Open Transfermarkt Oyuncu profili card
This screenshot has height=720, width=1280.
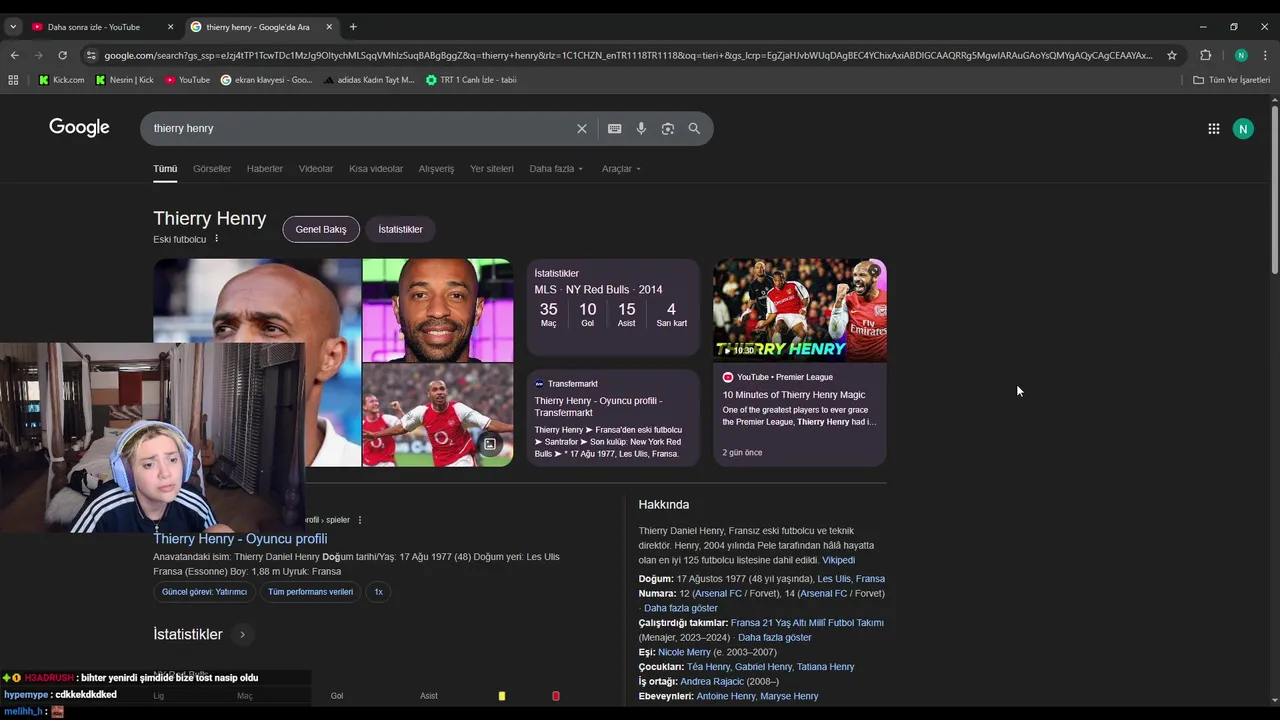(613, 418)
